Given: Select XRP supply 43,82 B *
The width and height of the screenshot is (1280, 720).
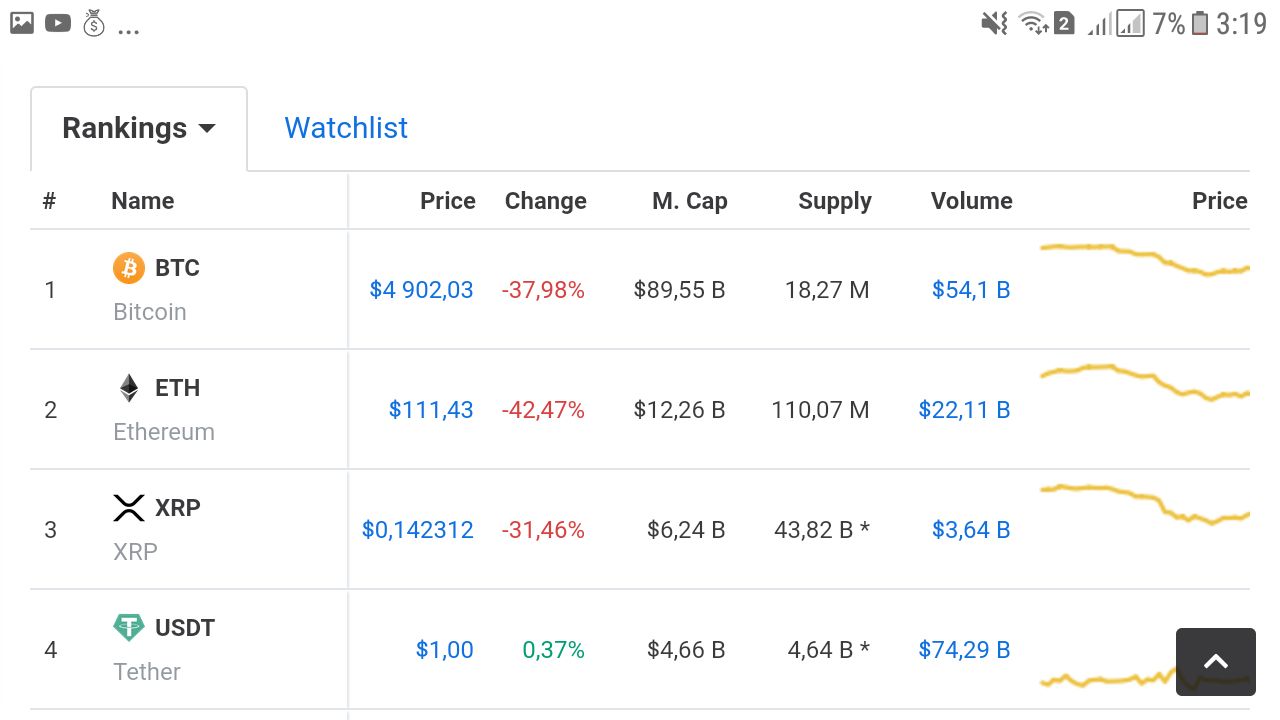Looking at the screenshot, I should pyautogui.click(x=822, y=530).
